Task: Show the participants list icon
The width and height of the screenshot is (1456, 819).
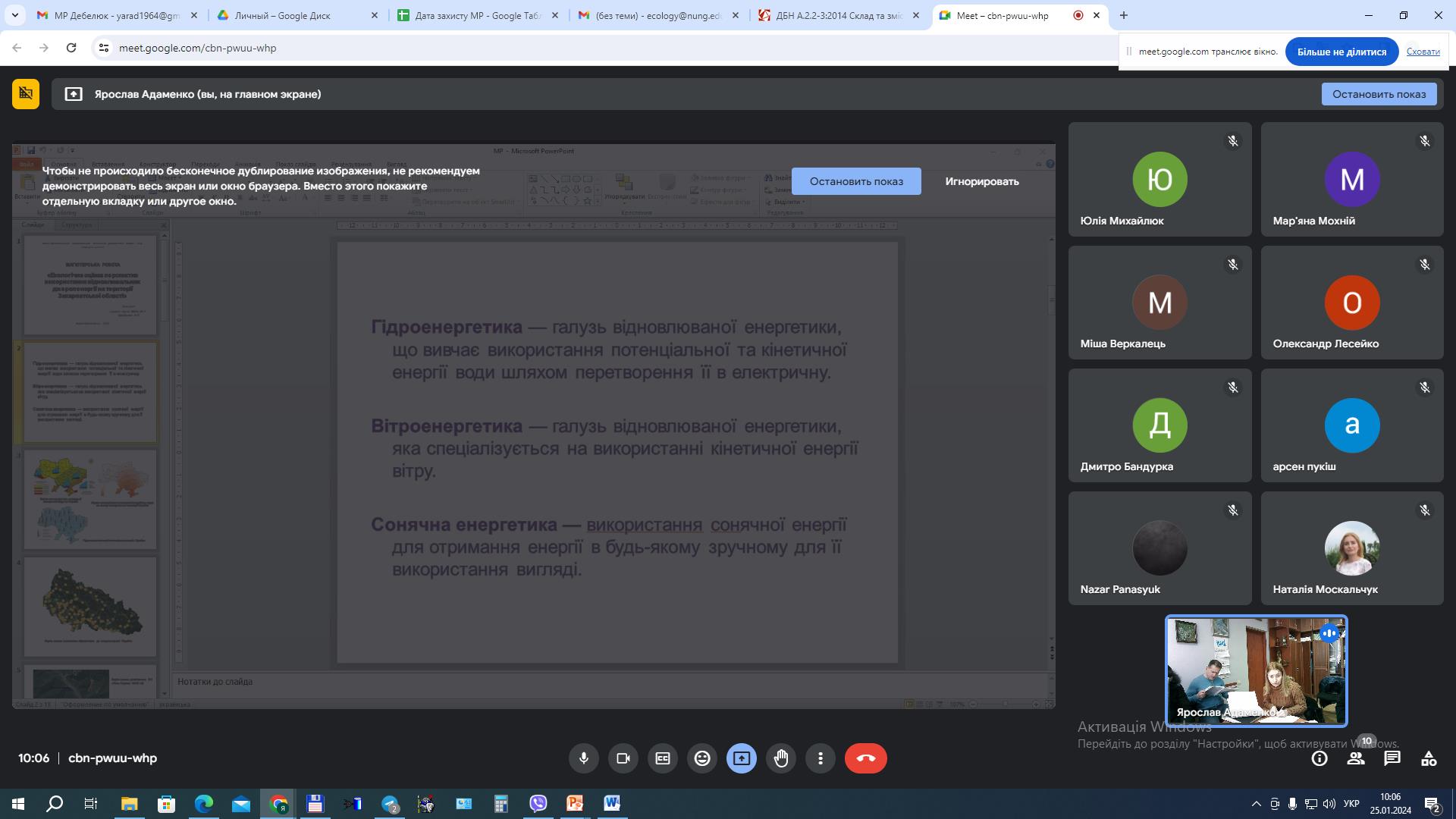Action: [x=1355, y=758]
